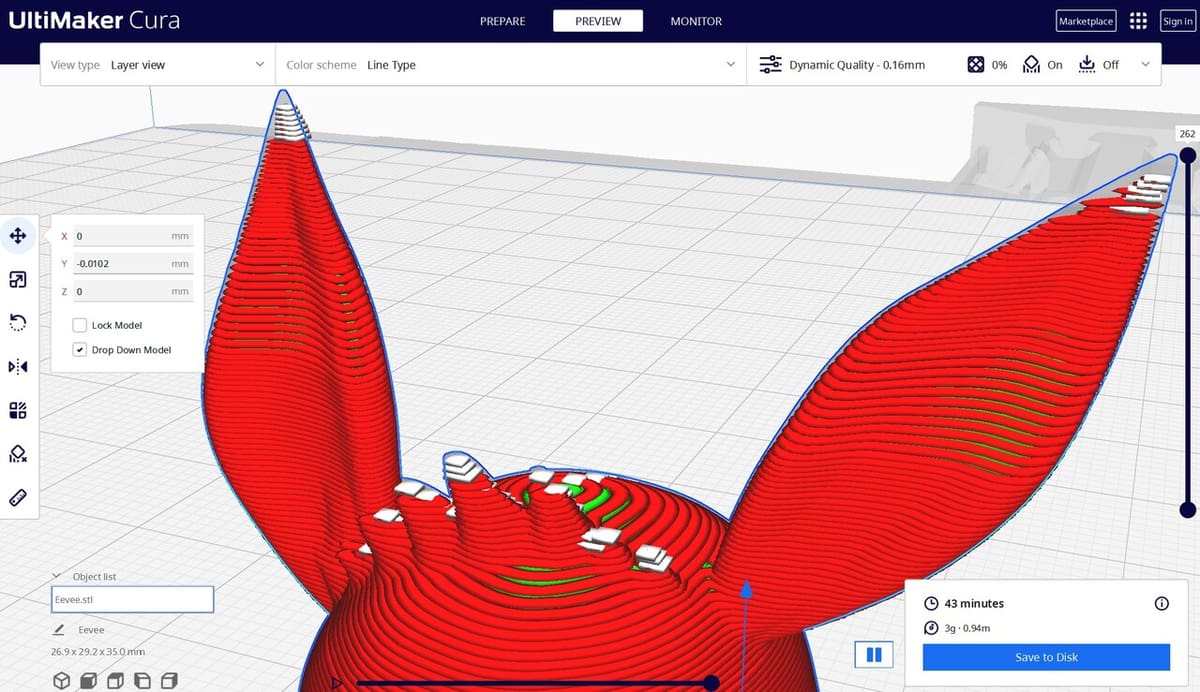Open the print estimate info icon
This screenshot has height=692, width=1200.
(1161, 604)
